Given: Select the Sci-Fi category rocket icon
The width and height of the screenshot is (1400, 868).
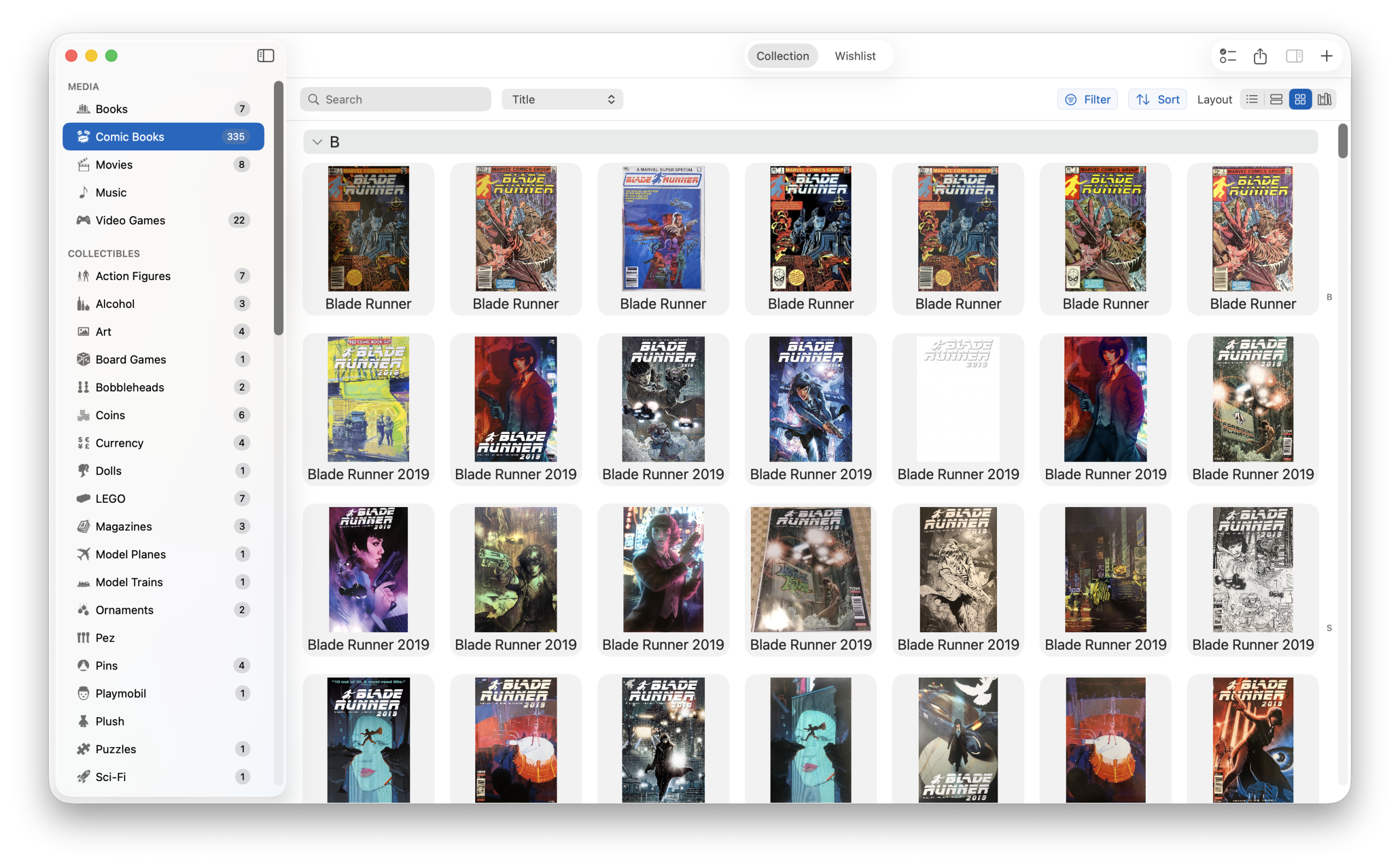Looking at the screenshot, I should (x=83, y=777).
